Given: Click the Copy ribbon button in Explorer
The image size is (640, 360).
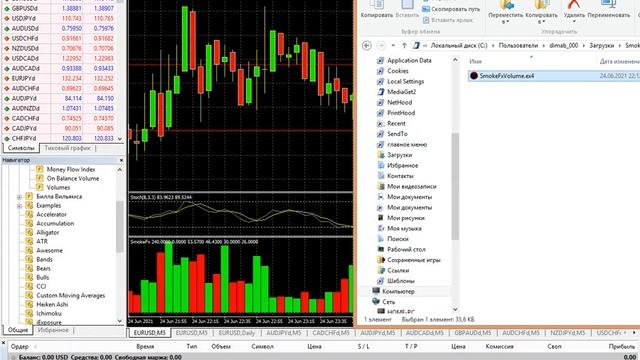Looking at the screenshot, I should [377, 9].
